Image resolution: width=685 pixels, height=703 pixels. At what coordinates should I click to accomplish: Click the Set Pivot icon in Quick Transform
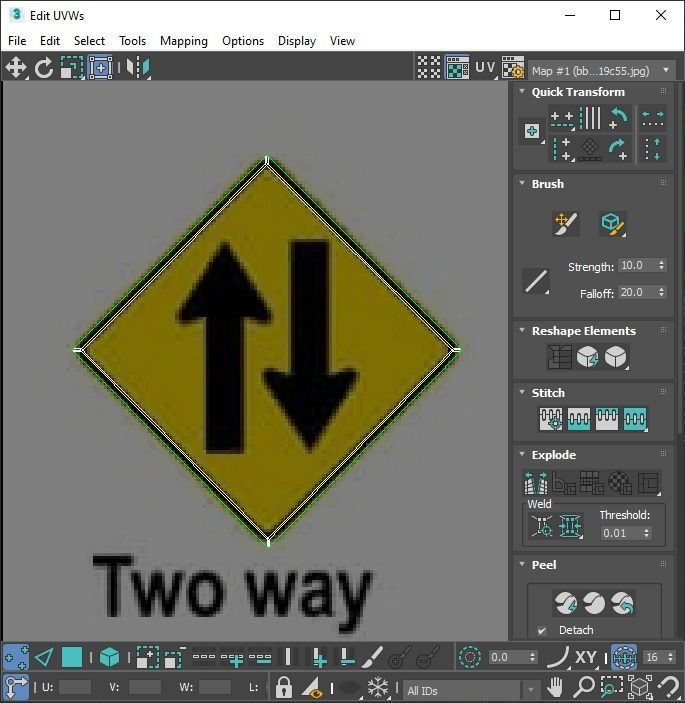532,131
